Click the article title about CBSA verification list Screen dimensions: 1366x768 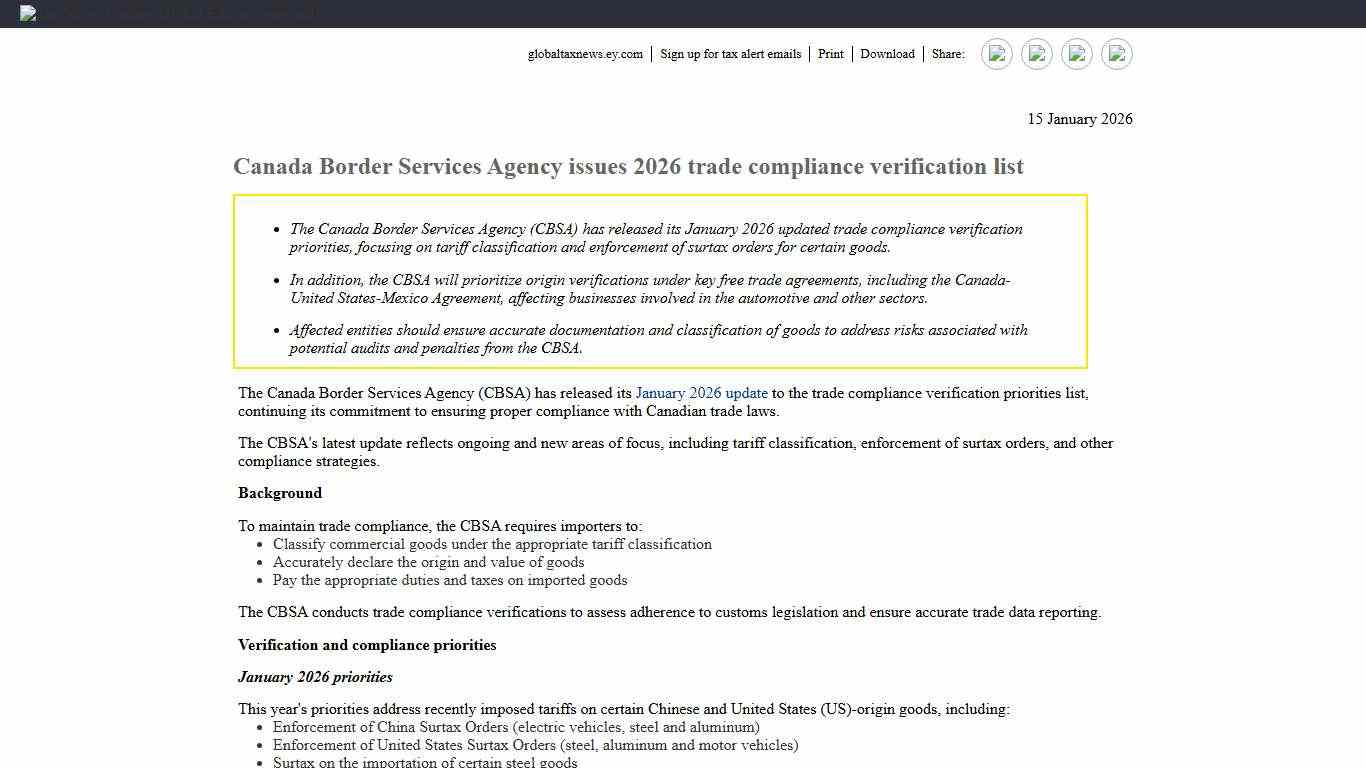628,166
